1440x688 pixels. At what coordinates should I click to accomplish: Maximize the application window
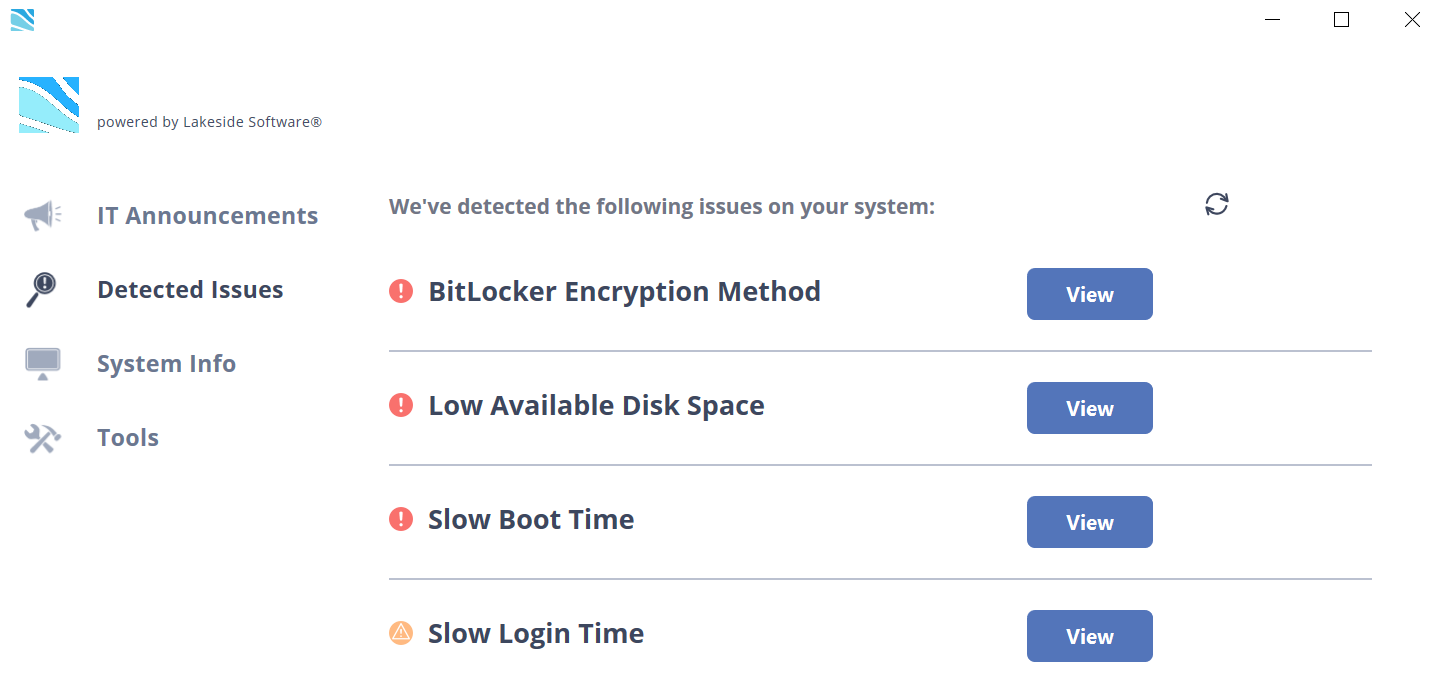click(x=1341, y=19)
